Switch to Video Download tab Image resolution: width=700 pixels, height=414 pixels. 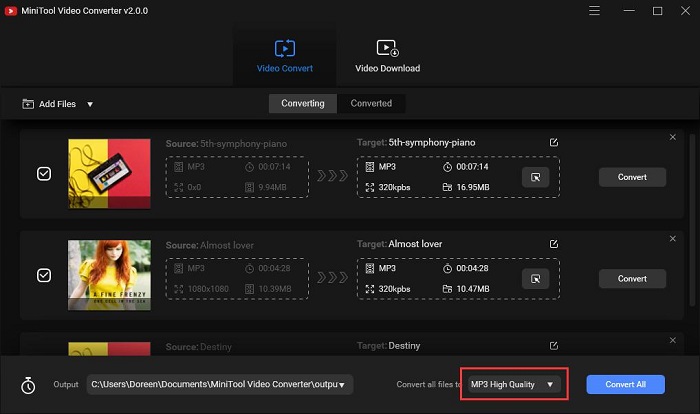pyautogui.click(x=388, y=57)
